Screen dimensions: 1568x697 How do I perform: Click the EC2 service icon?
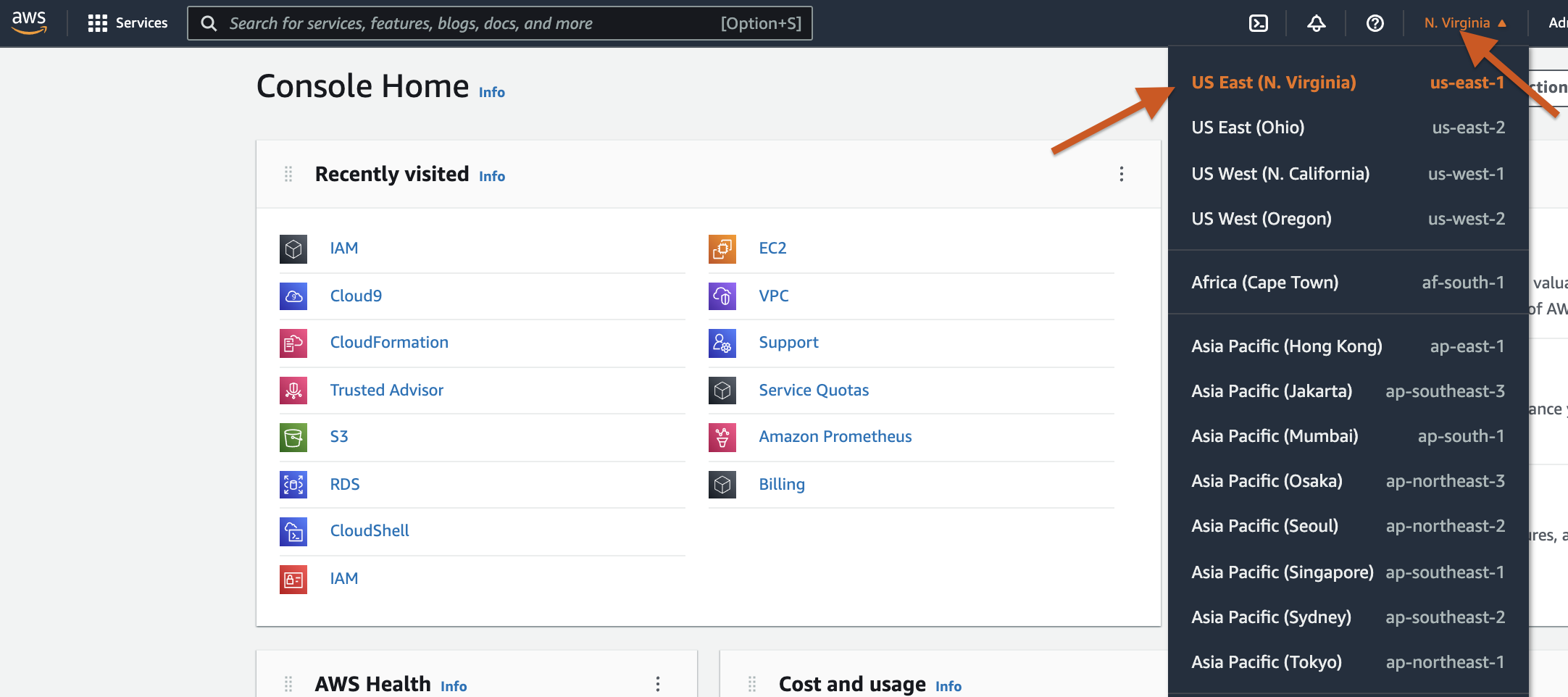click(x=722, y=249)
